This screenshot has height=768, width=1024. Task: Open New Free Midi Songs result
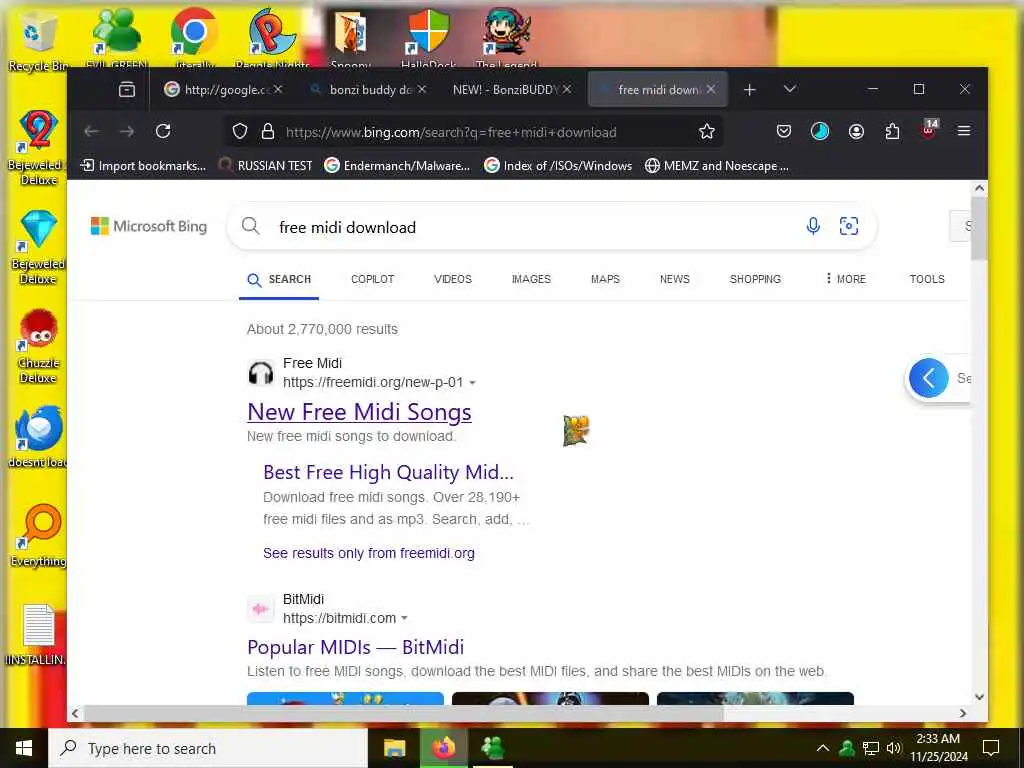359,412
